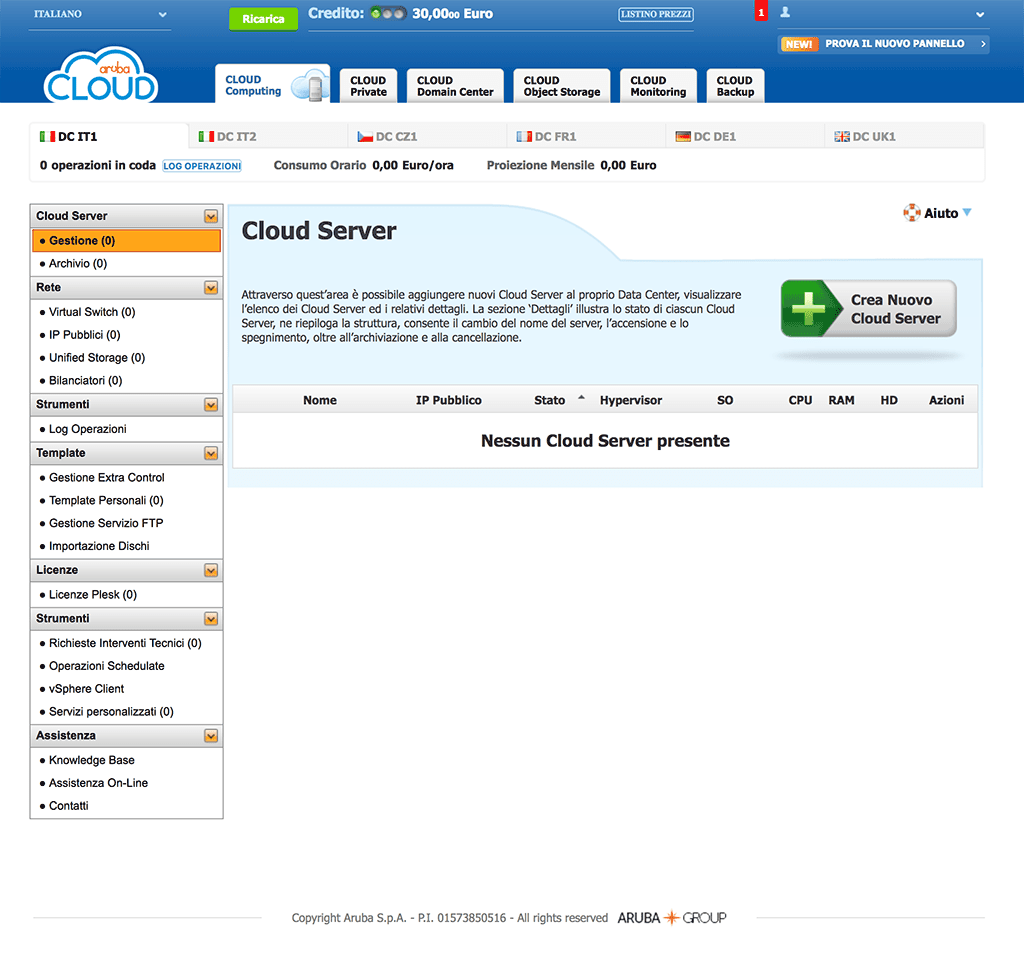
Task: Open Virtual Switch in the sidebar
Action: tap(92, 312)
